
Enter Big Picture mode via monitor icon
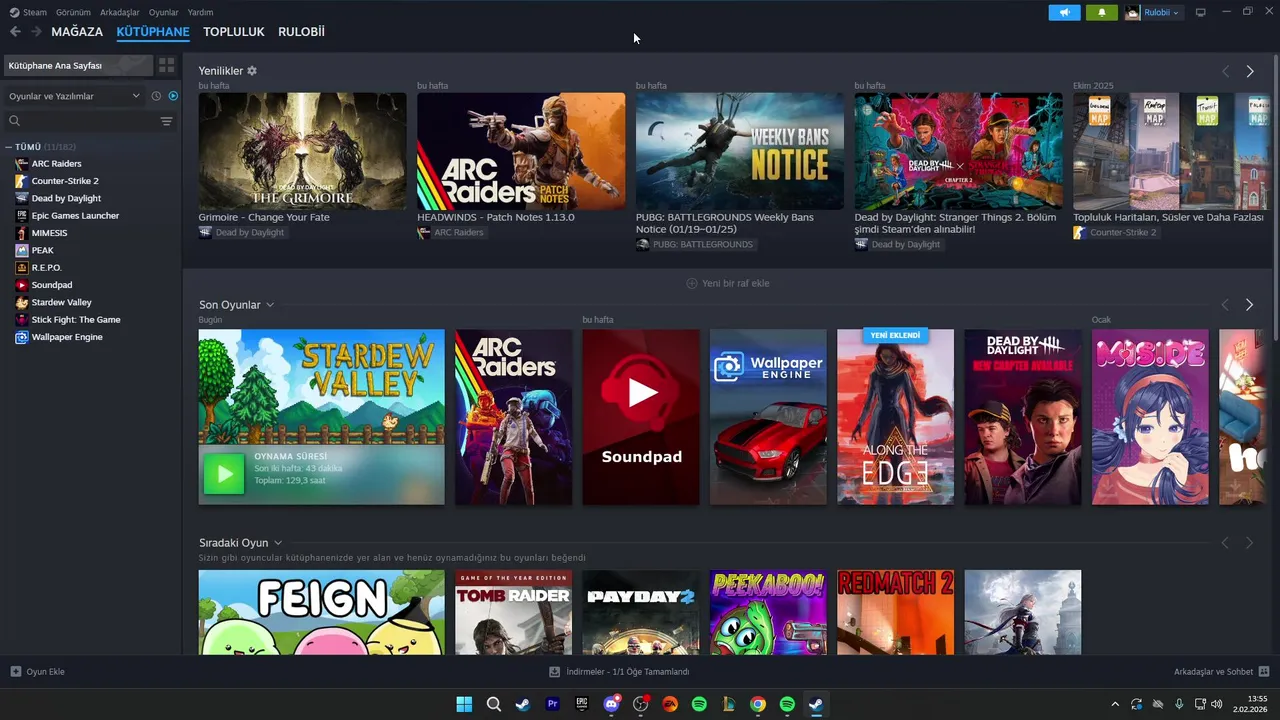pyautogui.click(x=1201, y=13)
